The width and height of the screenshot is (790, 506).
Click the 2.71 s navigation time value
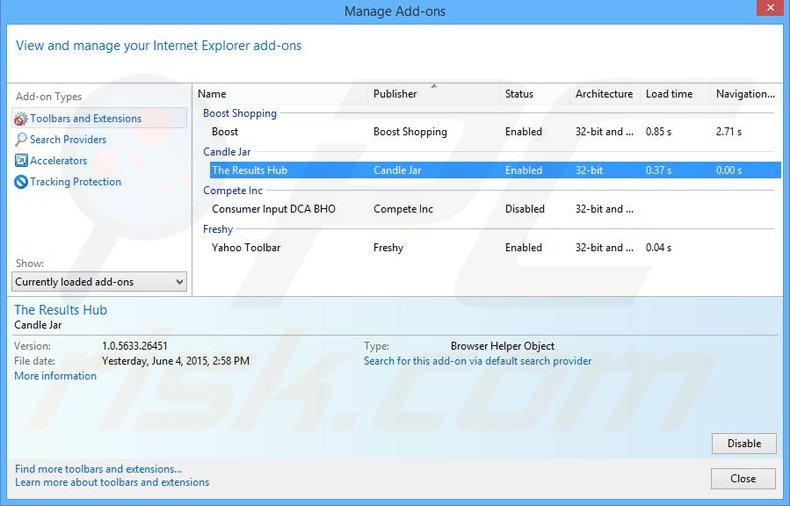(x=729, y=132)
